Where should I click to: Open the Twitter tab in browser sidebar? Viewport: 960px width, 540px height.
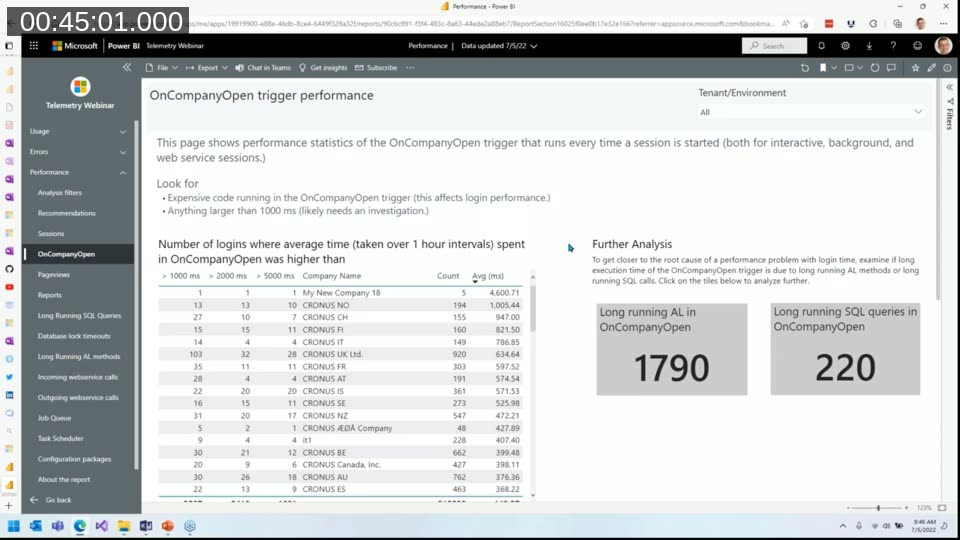tap(9, 377)
